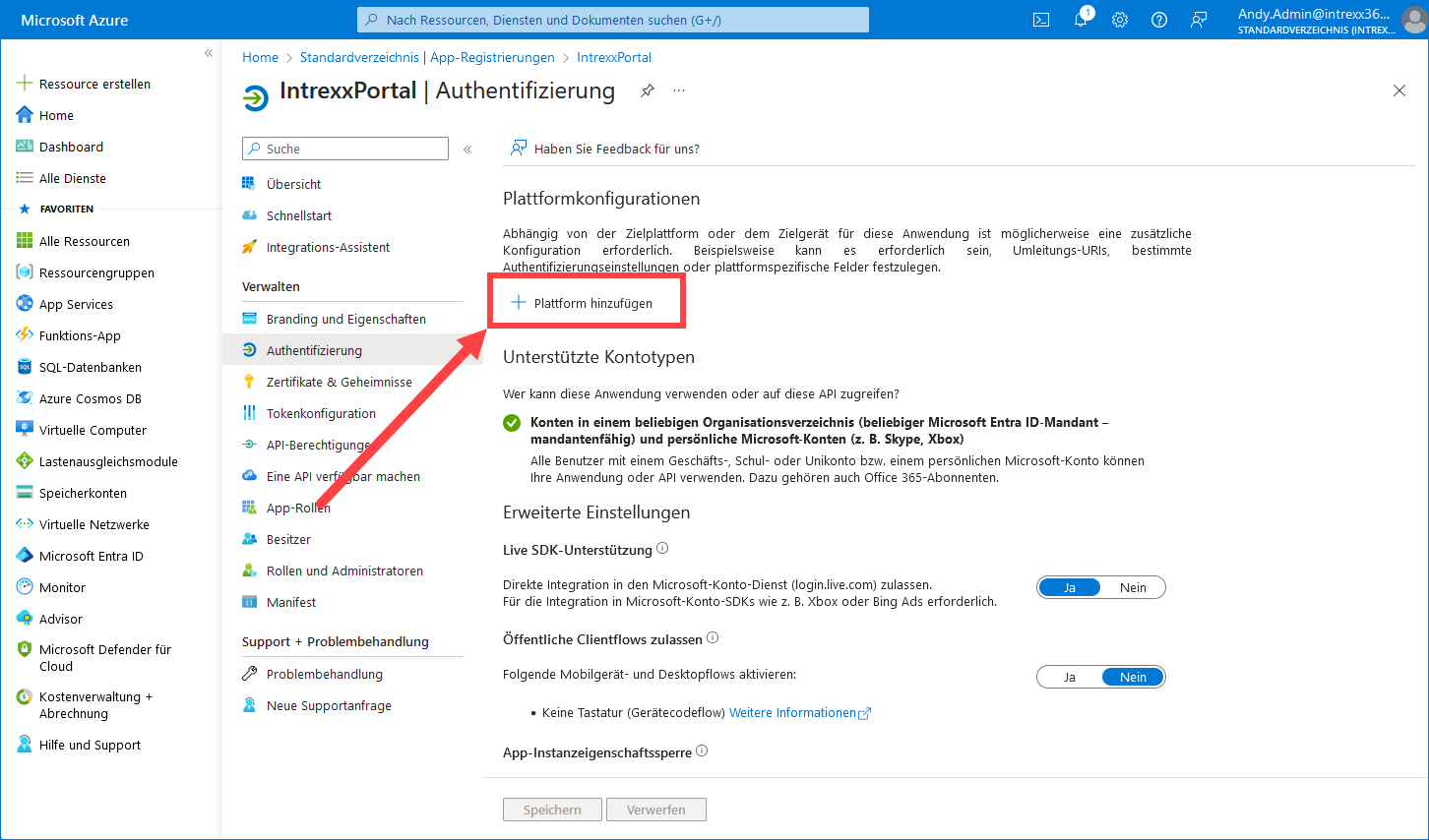The width and height of the screenshot is (1429, 840).
Task: Select Schnellstart in the resource menu
Action: (299, 215)
